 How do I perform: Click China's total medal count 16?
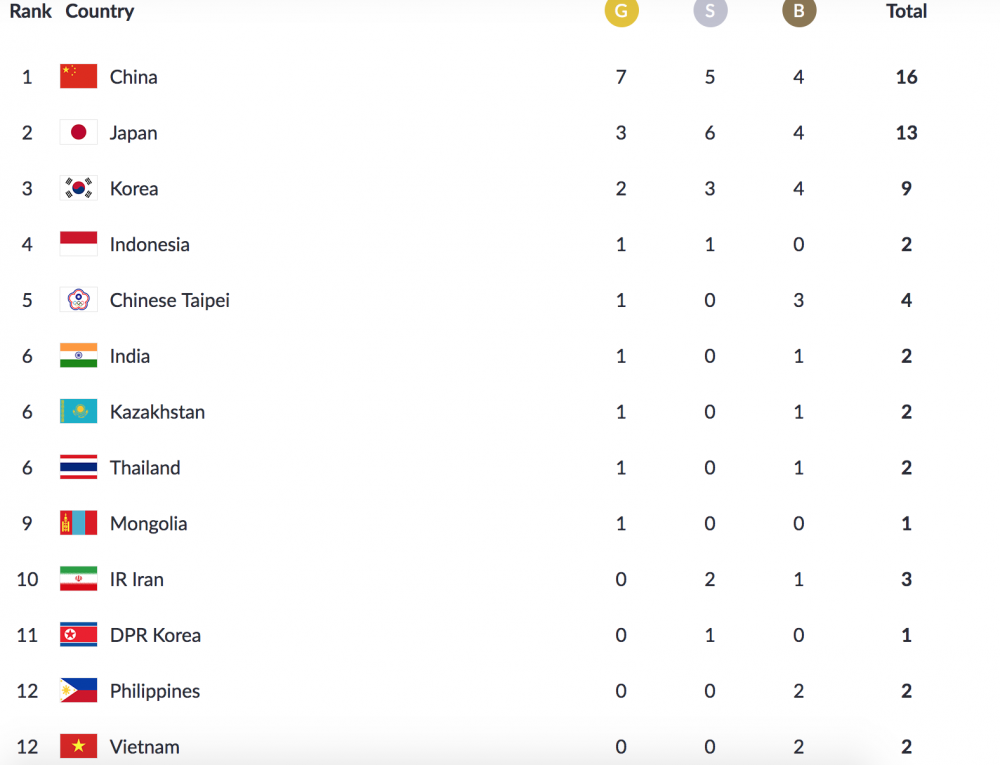point(906,78)
